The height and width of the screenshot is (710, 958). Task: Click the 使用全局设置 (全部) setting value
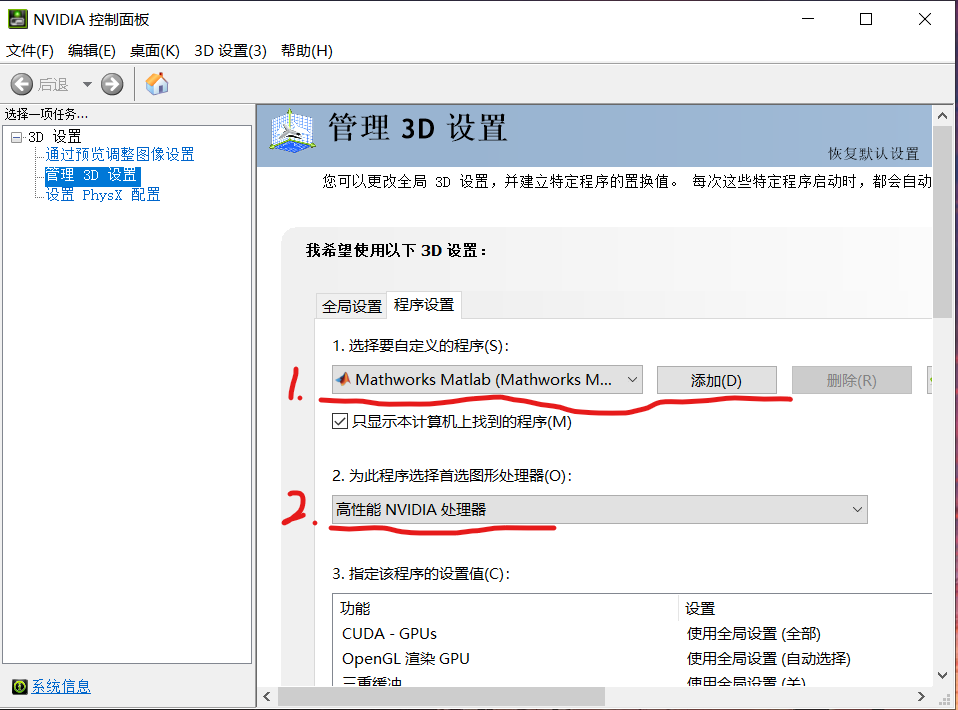click(753, 634)
